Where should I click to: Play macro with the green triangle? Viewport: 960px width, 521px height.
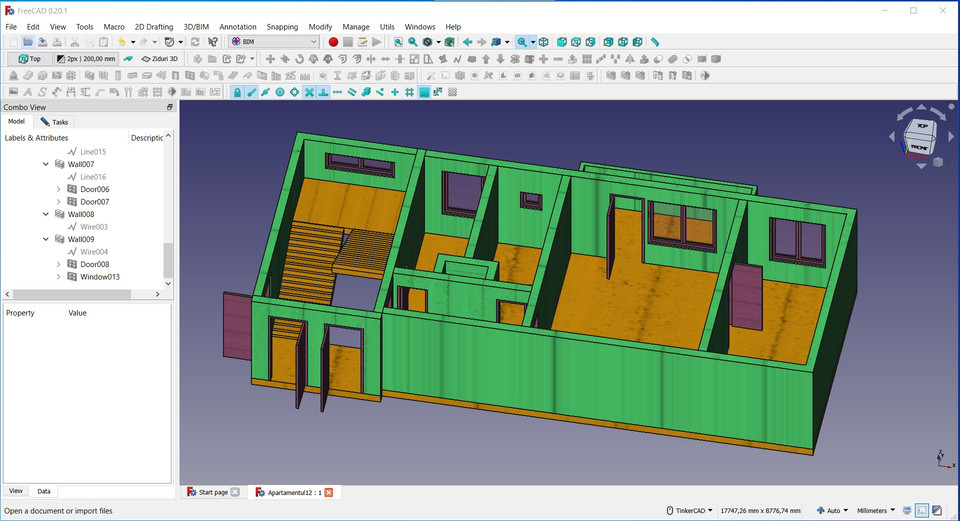(377, 42)
